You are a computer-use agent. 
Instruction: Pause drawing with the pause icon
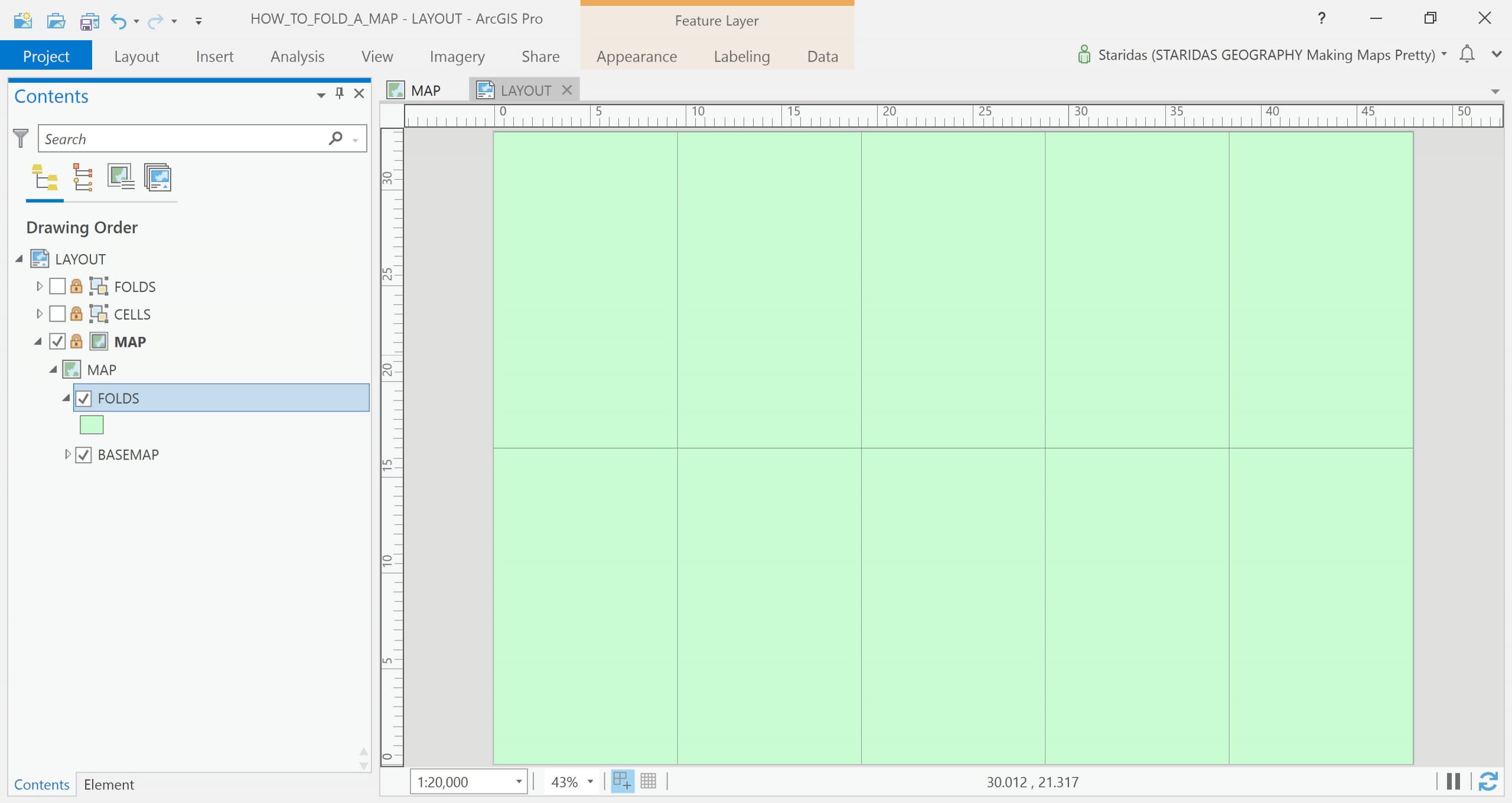coord(1454,781)
